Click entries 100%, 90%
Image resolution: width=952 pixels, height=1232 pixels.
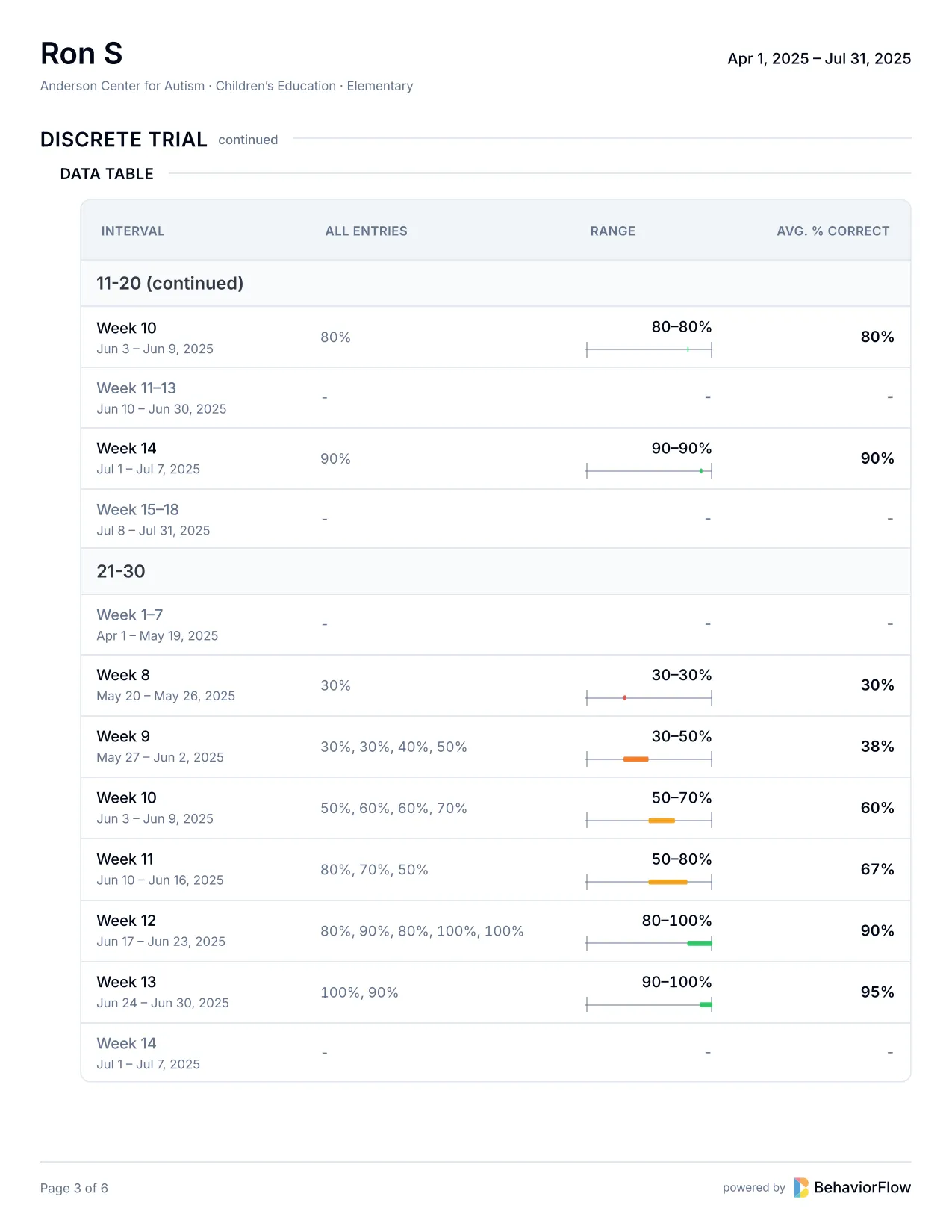[359, 992]
